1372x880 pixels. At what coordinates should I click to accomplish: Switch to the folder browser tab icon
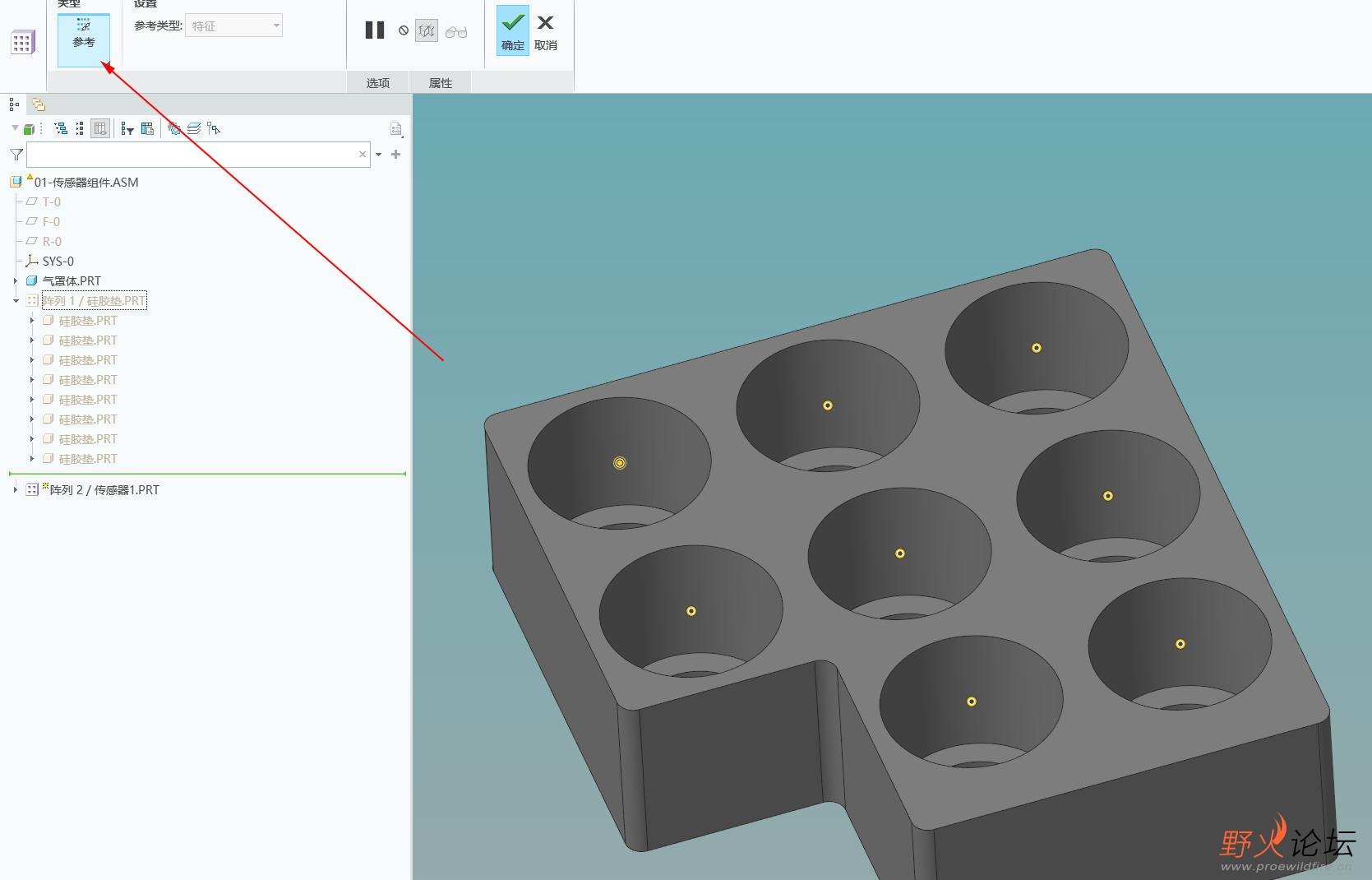[x=39, y=104]
